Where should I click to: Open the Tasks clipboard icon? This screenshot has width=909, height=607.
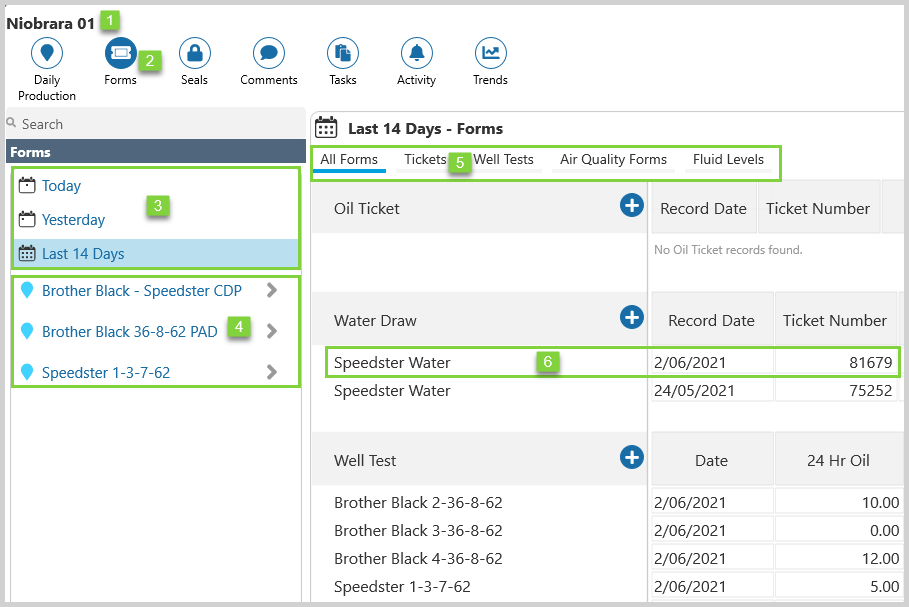click(x=343, y=53)
